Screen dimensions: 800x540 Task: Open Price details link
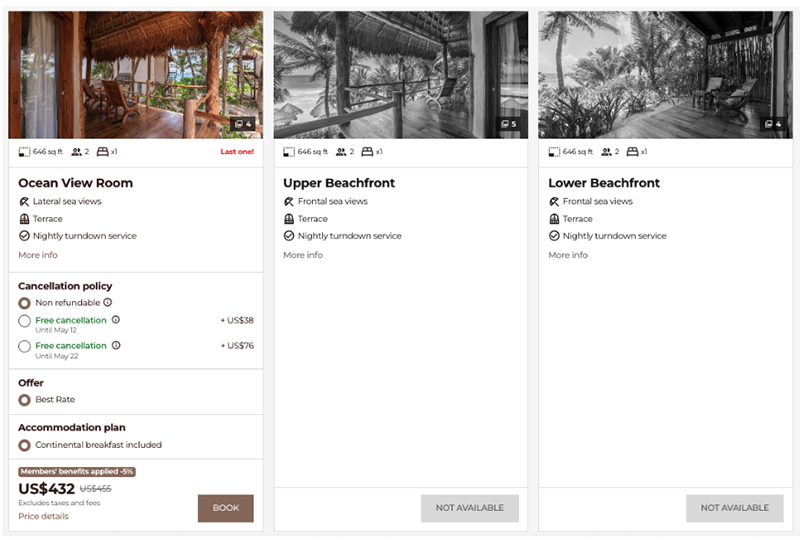(43, 516)
